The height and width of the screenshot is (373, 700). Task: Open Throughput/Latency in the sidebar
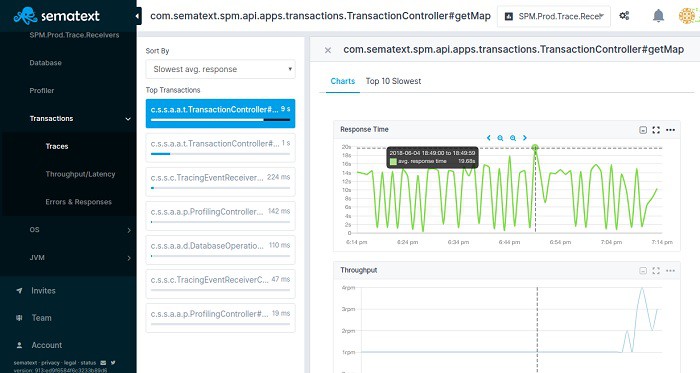(x=80, y=174)
